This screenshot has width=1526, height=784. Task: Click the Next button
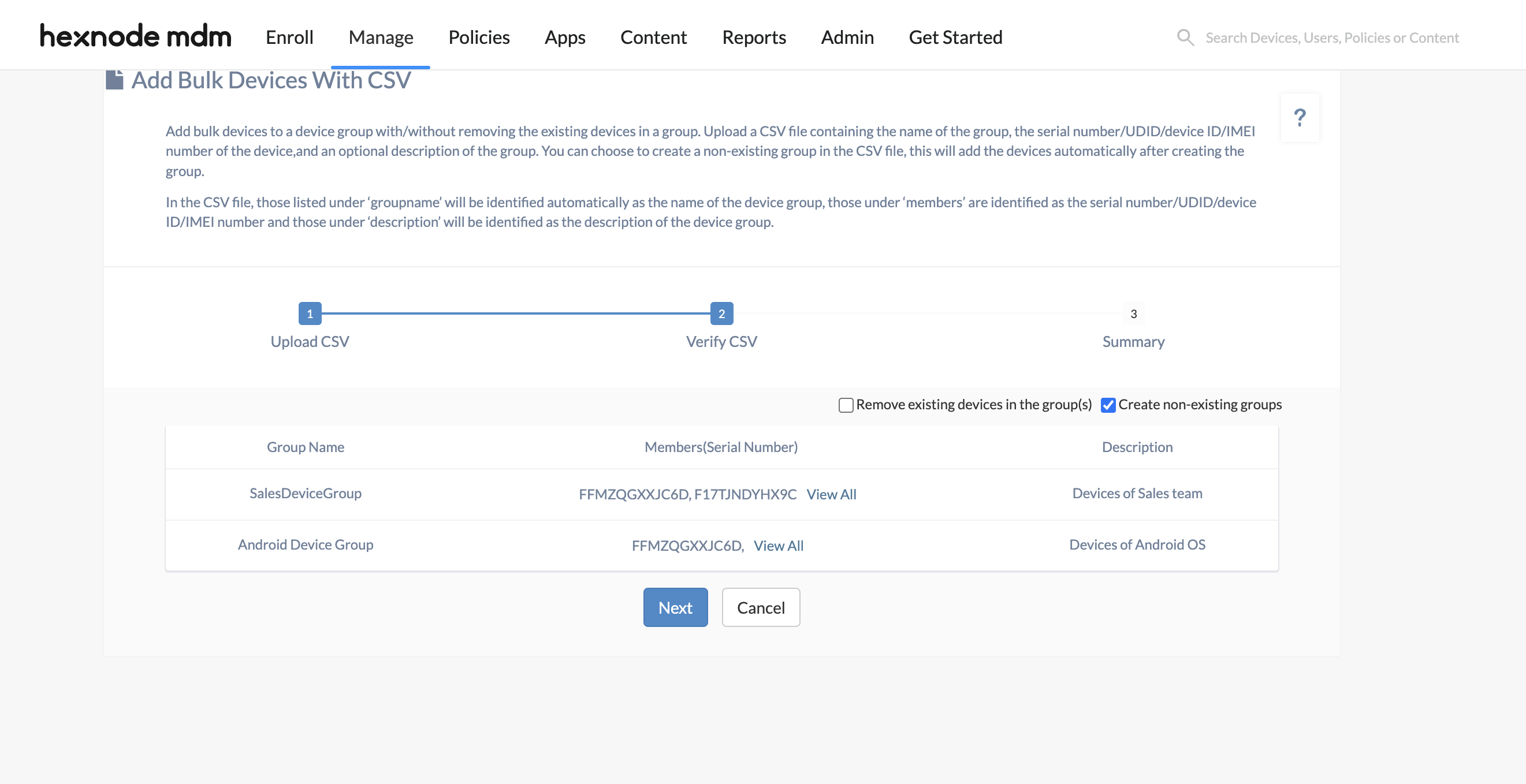pyautogui.click(x=675, y=607)
